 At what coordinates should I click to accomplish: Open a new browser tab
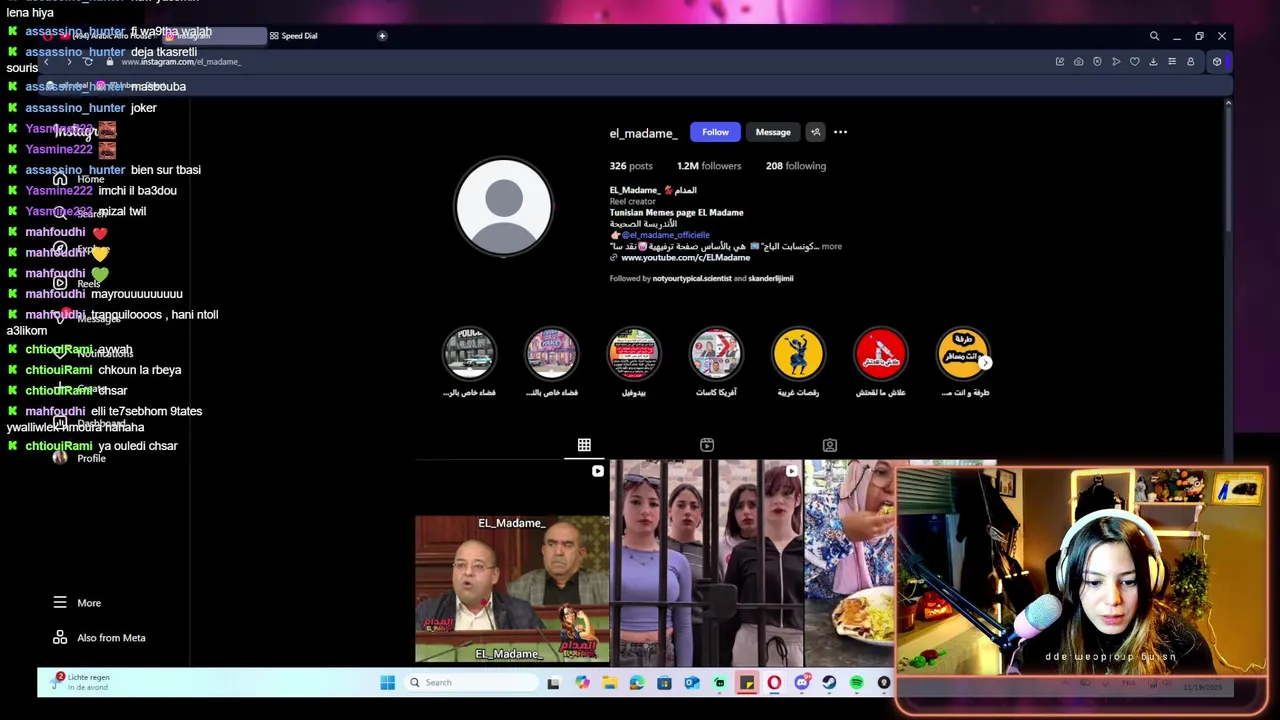[x=382, y=36]
